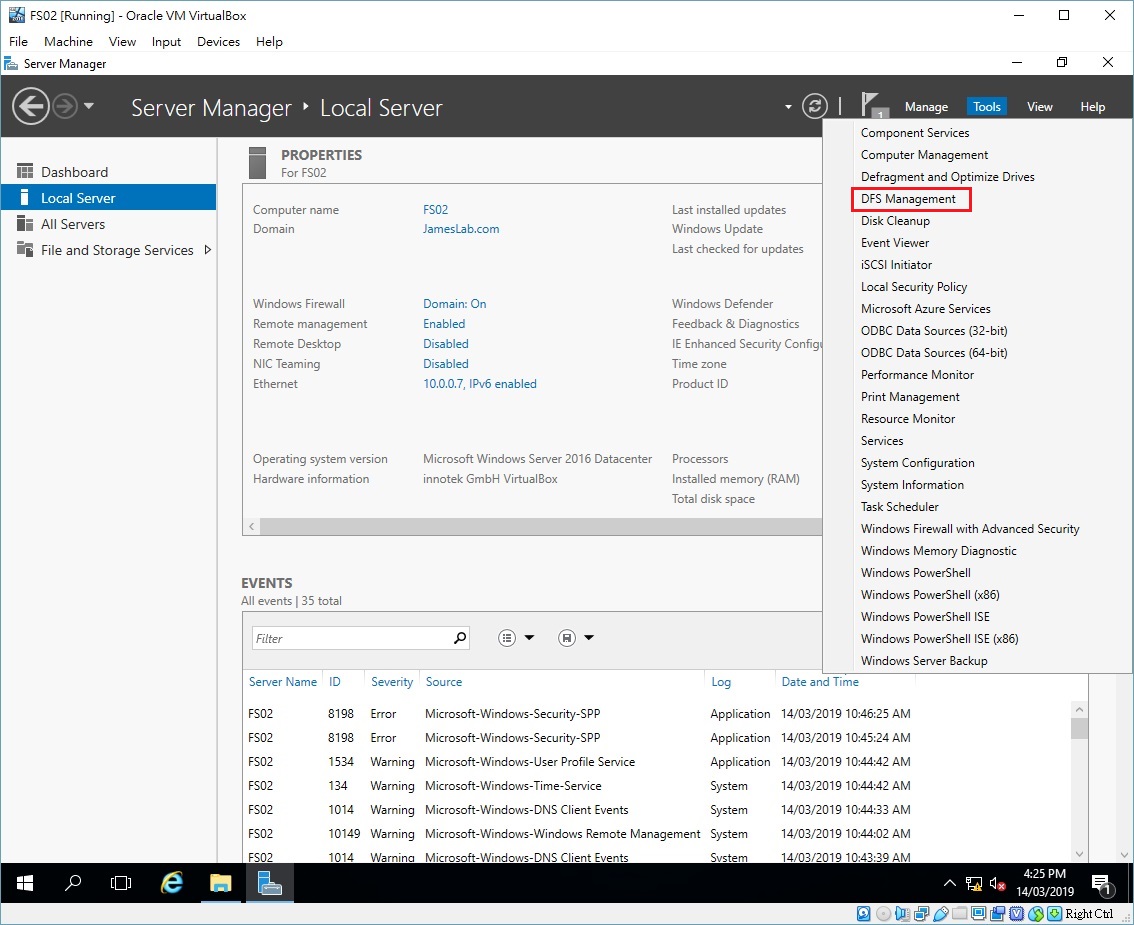Open the Manage menu
This screenshot has height=925, width=1134.
click(x=926, y=106)
